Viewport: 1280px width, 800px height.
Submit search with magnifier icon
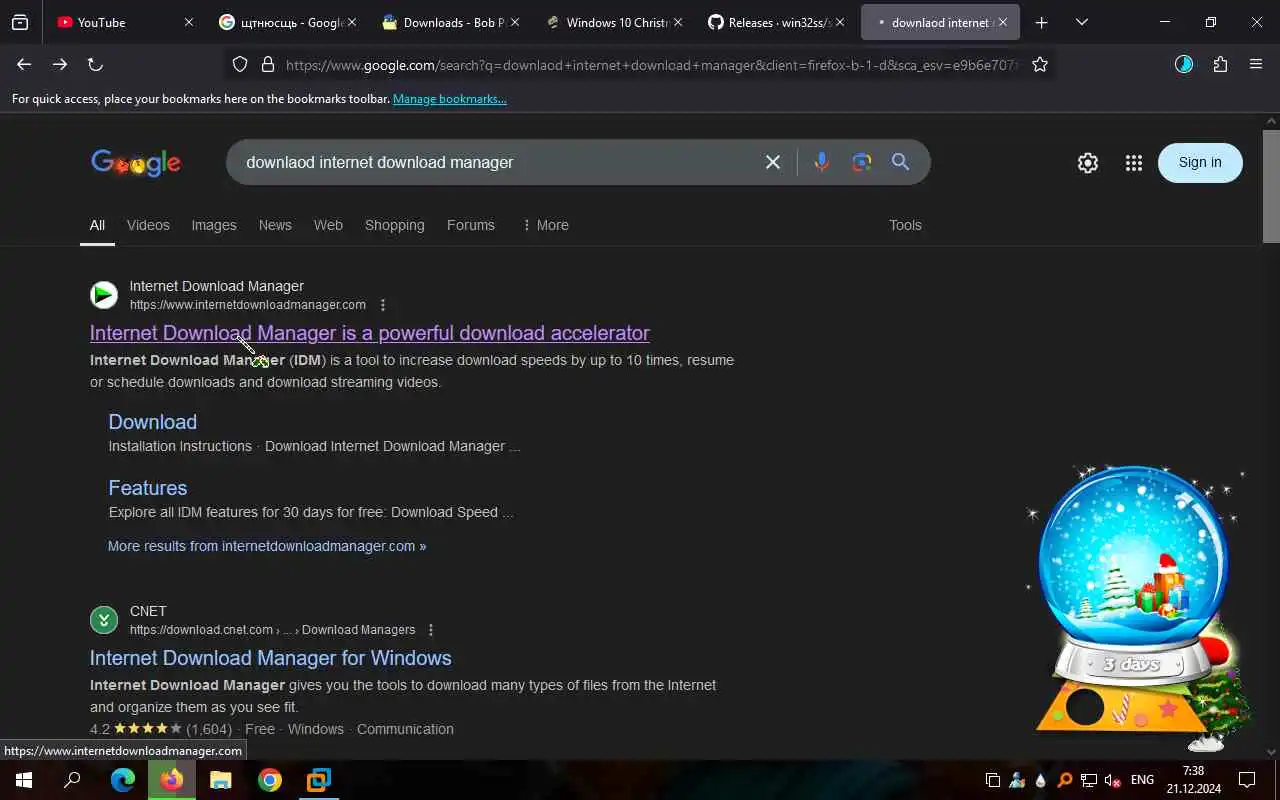point(900,162)
